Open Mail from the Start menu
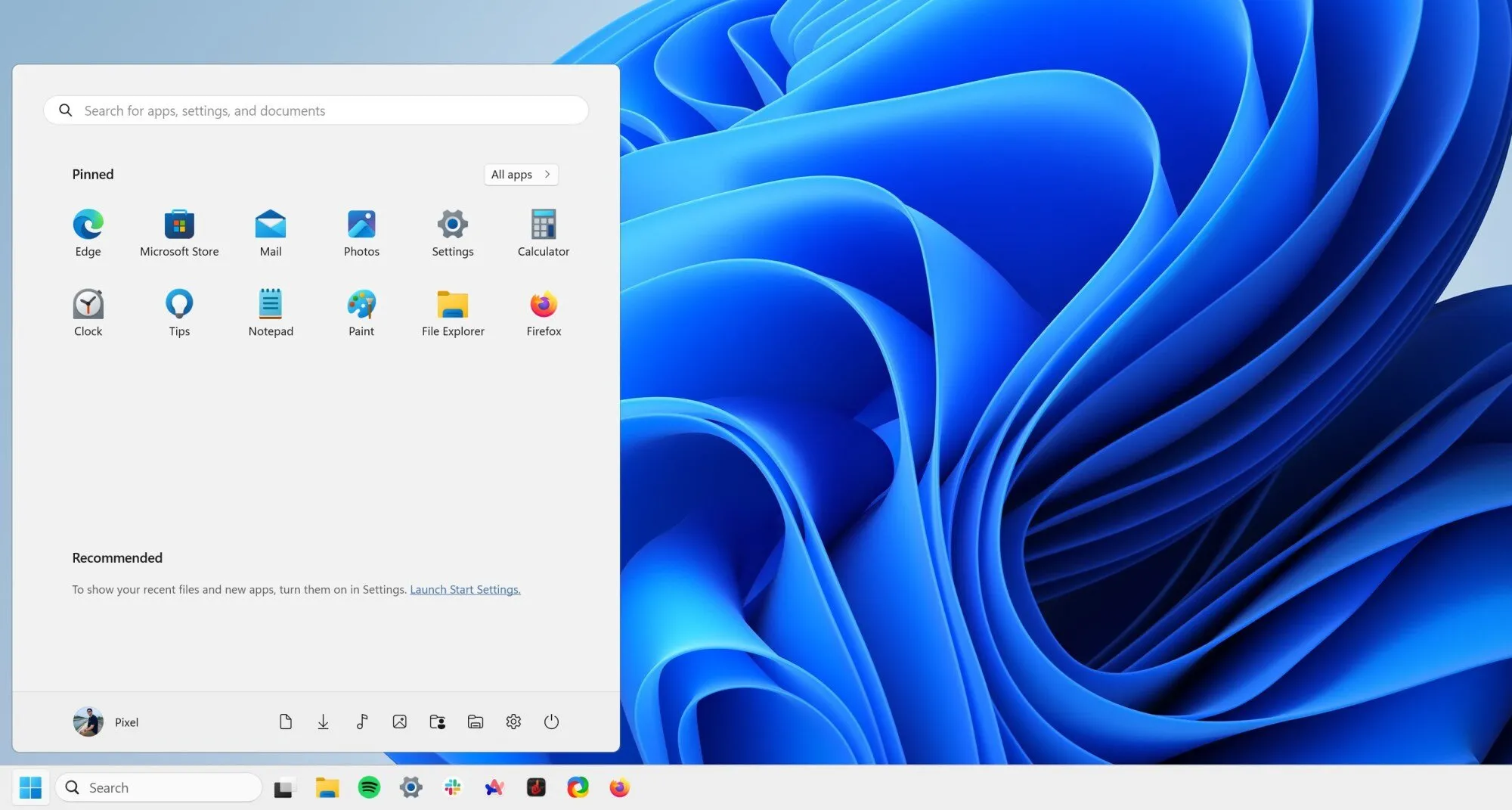 (x=270, y=232)
